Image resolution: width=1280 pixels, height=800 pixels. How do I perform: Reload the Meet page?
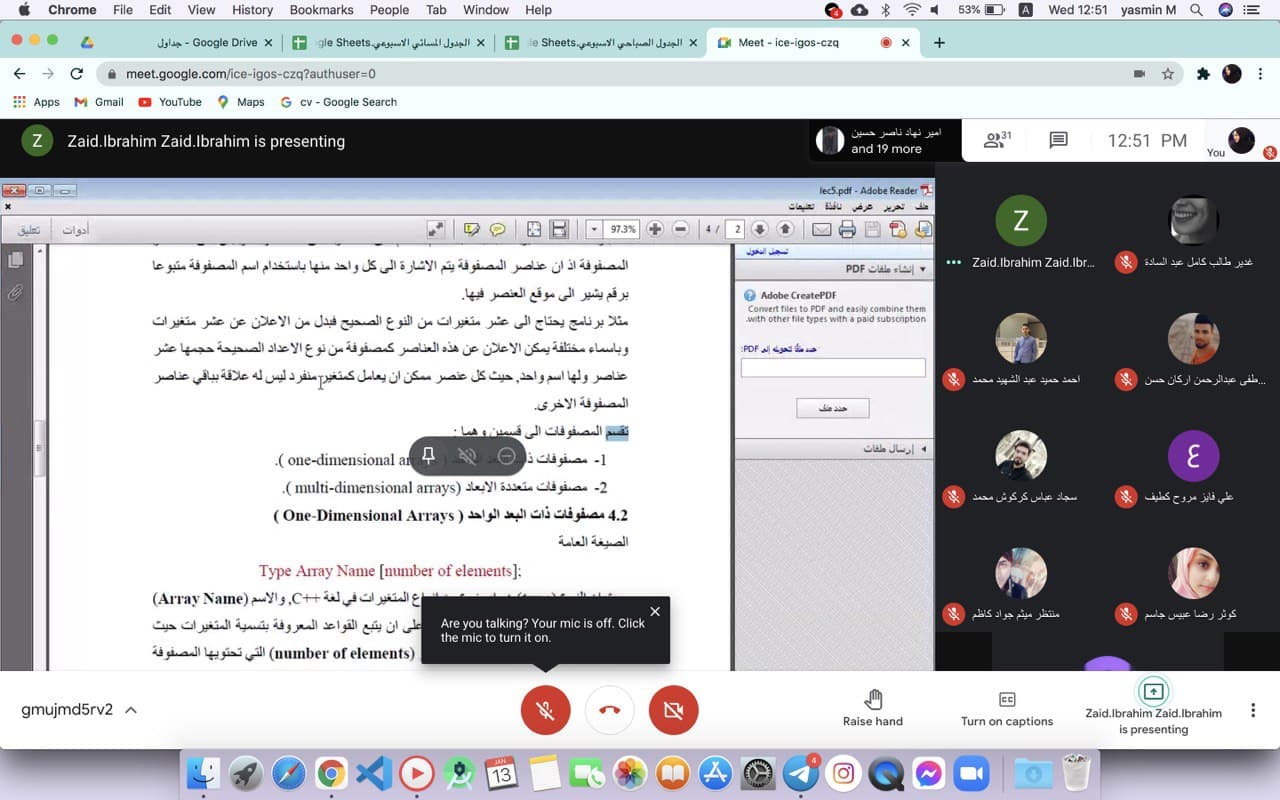77,74
